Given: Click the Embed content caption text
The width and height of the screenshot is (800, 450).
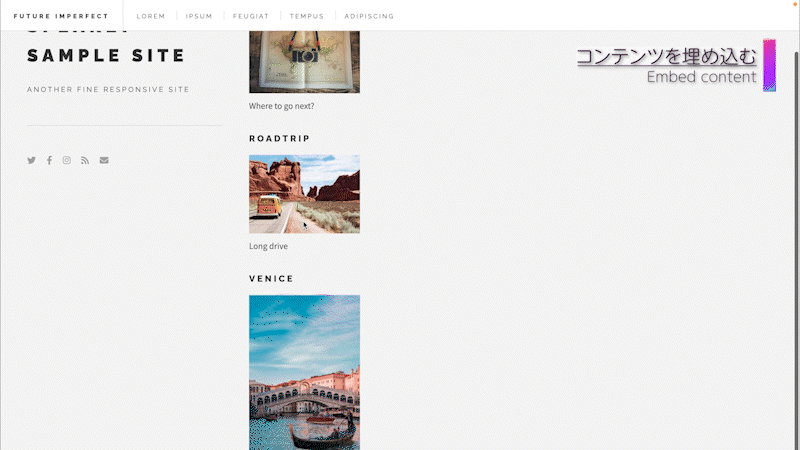Looking at the screenshot, I should pyautogui.click(x=702, y=77).
